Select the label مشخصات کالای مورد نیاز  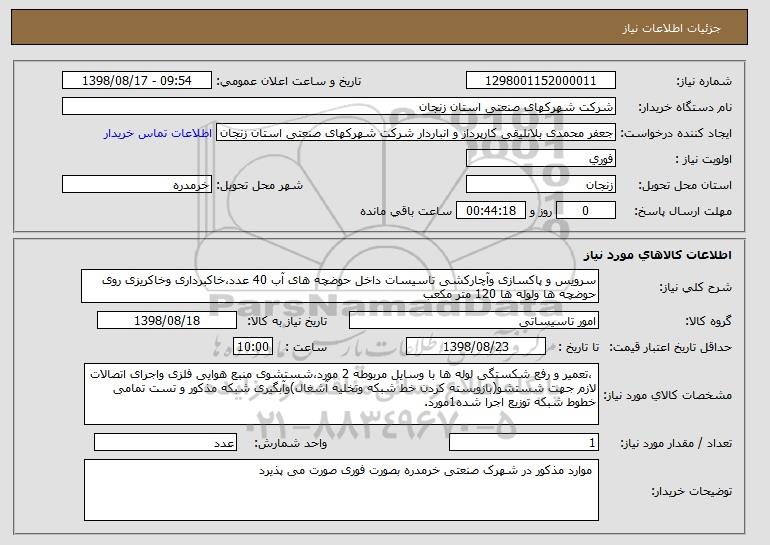(667, 395)
